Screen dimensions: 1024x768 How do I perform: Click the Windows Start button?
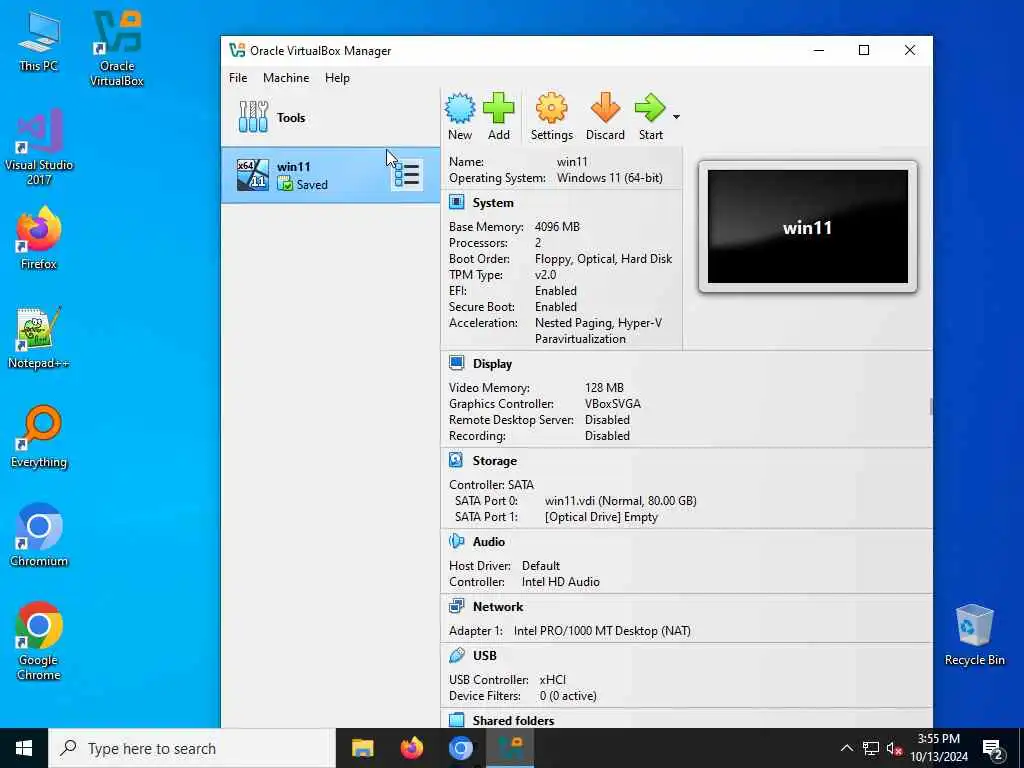coord(24,748)
